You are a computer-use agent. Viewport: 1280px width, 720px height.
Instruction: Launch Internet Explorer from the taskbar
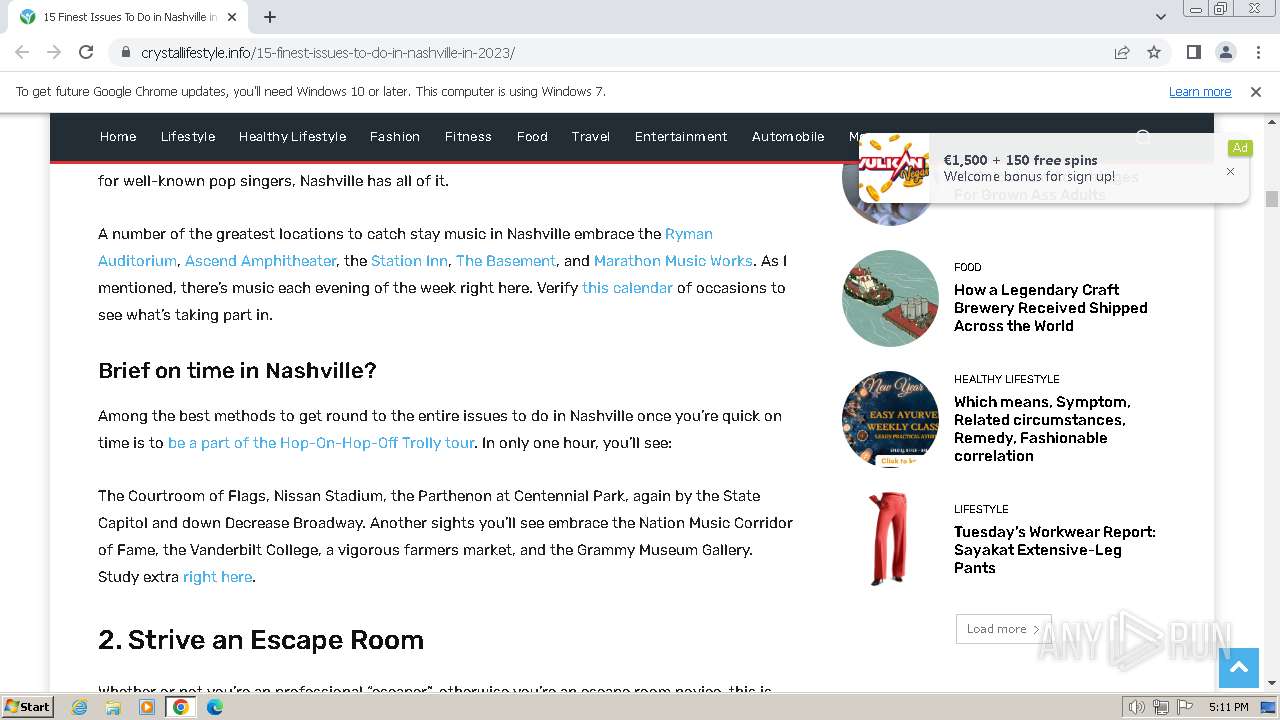(79, 707)
